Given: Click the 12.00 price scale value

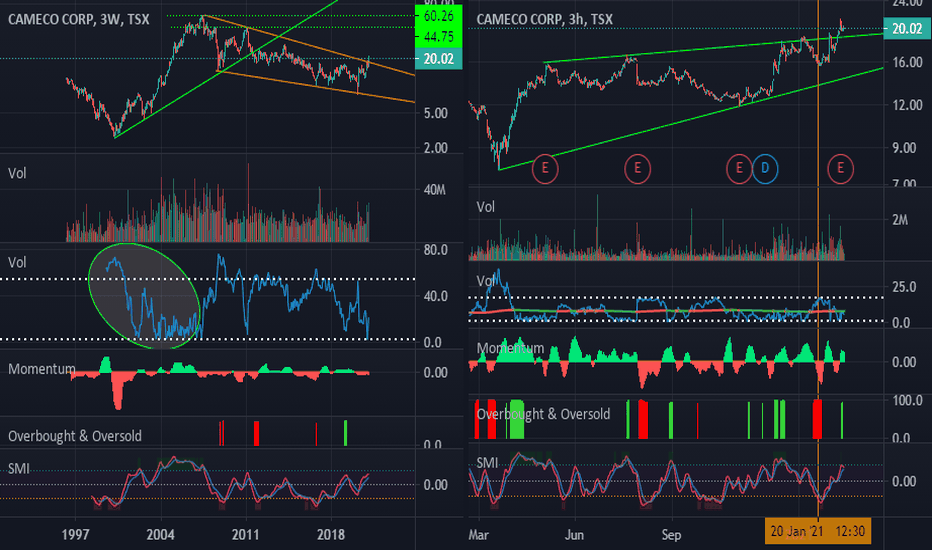Looking at the screenshot, I should 907,105.
